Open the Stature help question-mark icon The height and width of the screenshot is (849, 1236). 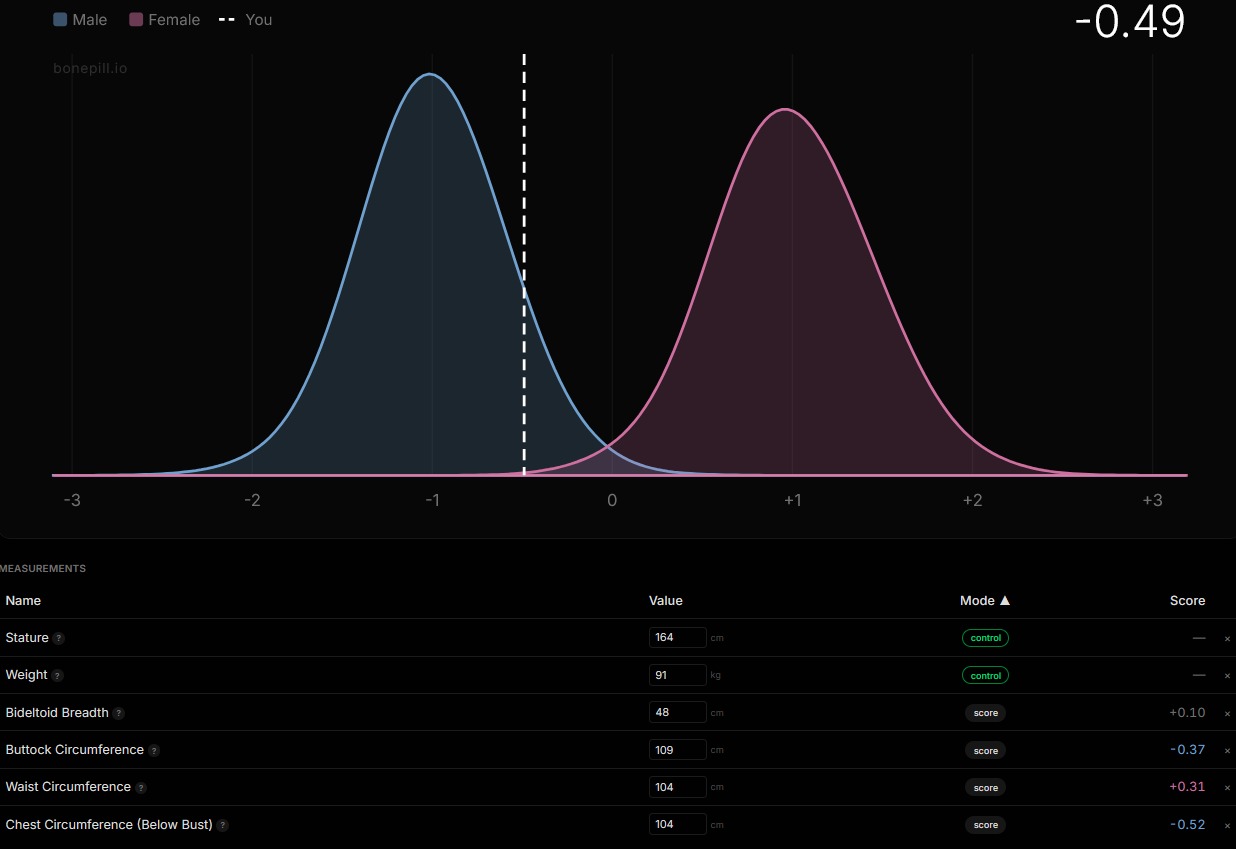point(59,638)
